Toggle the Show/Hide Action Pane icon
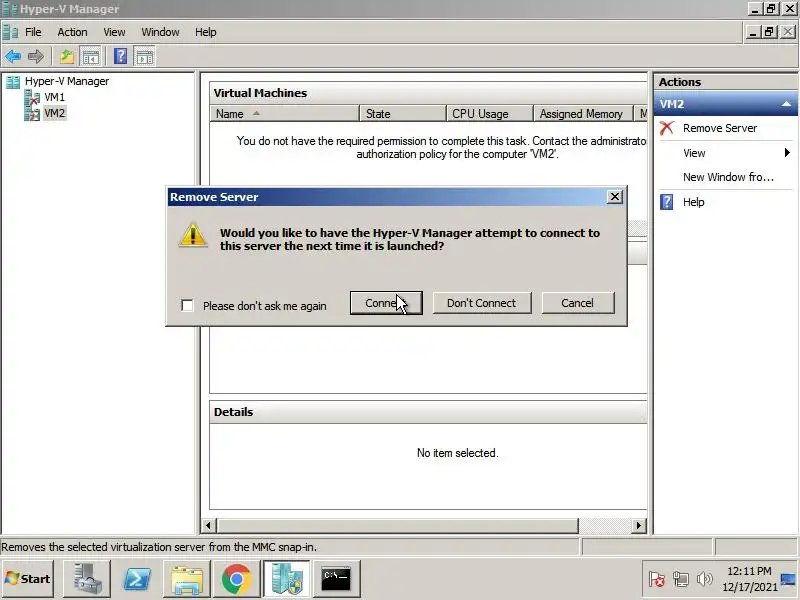Screen dimensions: 800x600 pyautogui.click(x=144, y=56)
